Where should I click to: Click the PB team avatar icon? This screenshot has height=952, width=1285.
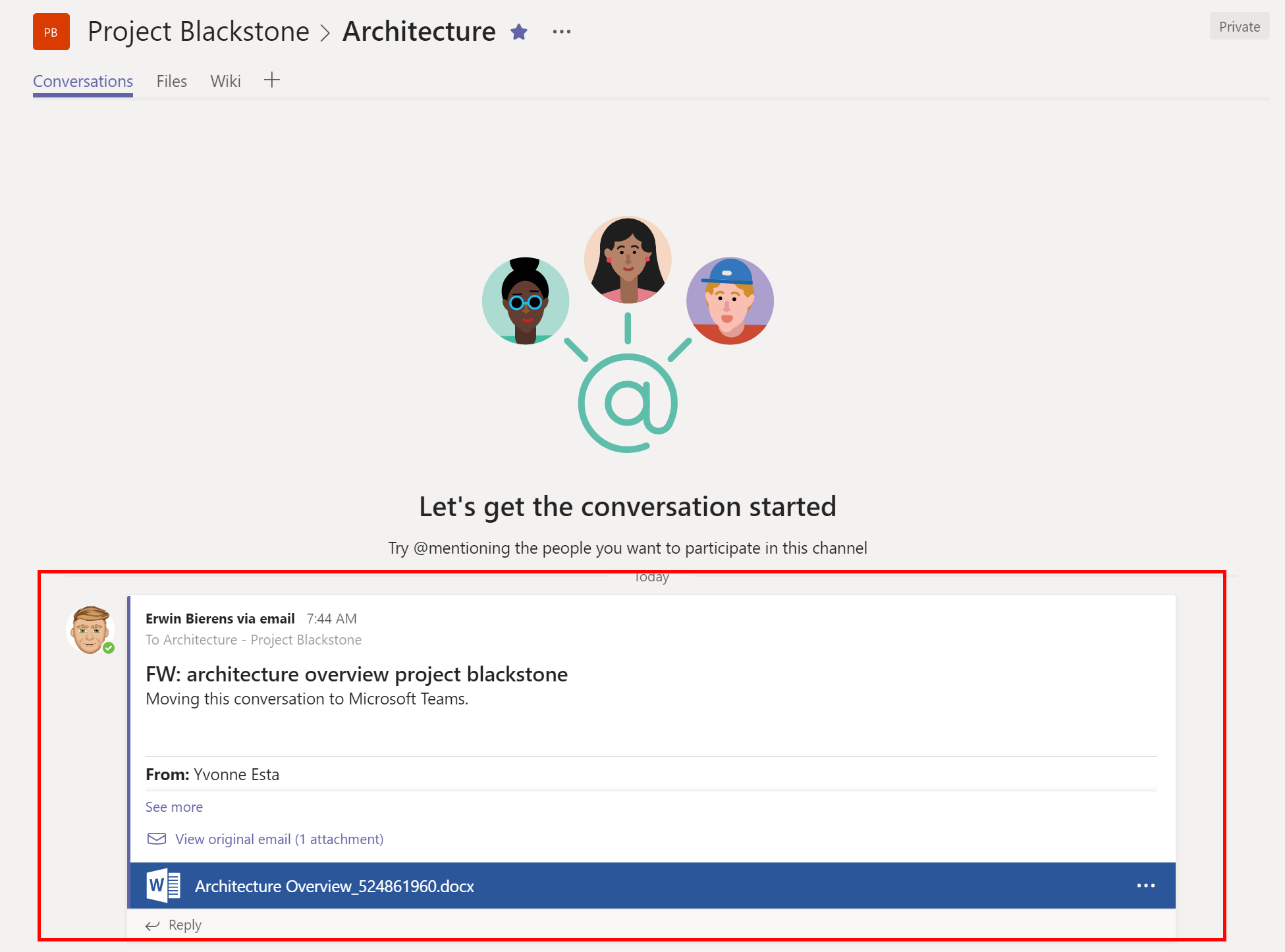pyautogui.click(x=51, y=32)
